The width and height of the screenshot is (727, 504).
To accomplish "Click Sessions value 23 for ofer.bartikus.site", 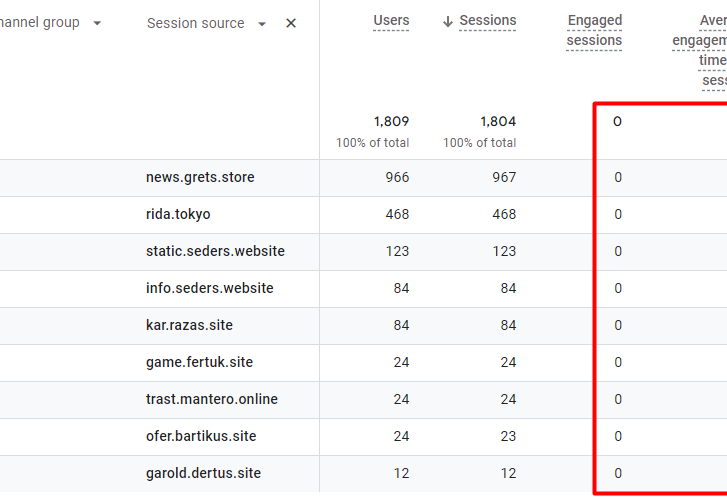I will point(508,436).
